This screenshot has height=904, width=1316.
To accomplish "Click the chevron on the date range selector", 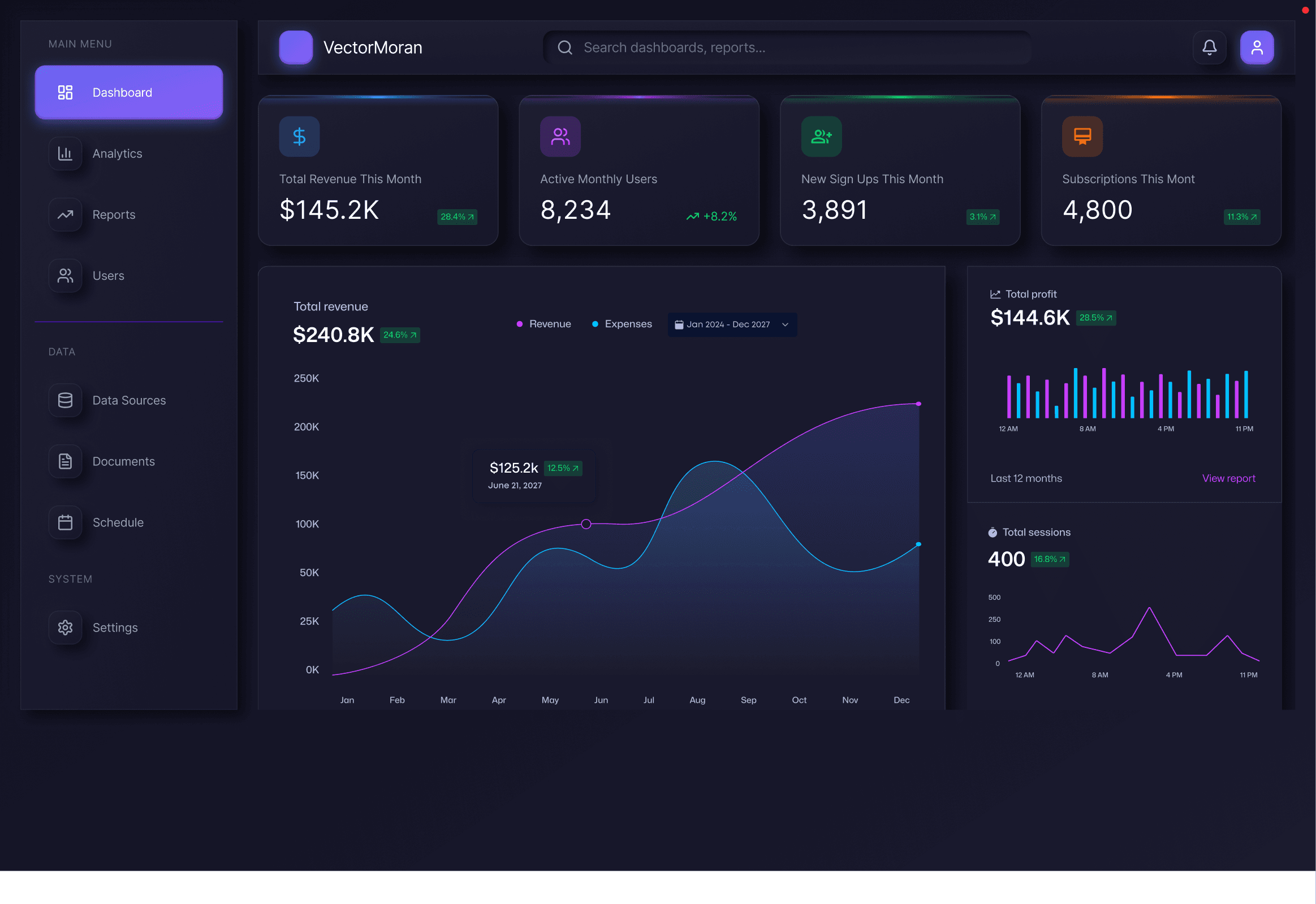I will point(784,325).
